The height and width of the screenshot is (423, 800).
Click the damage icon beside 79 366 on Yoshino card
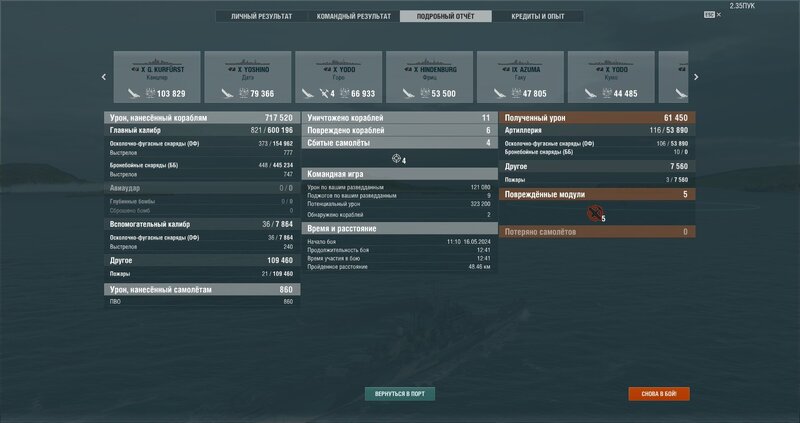coord(243,93)
